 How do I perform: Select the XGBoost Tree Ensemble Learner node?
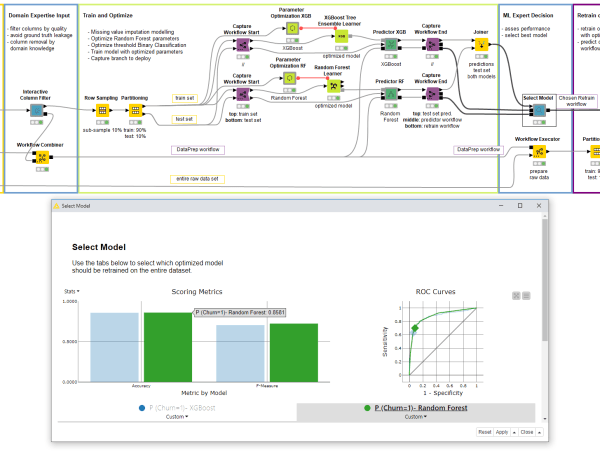(341, 36)
